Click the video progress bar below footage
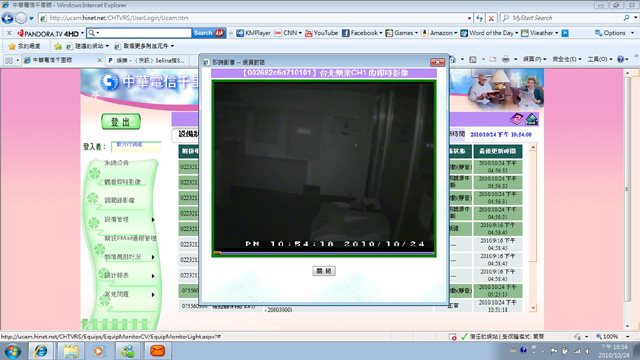 click(324, 253)
